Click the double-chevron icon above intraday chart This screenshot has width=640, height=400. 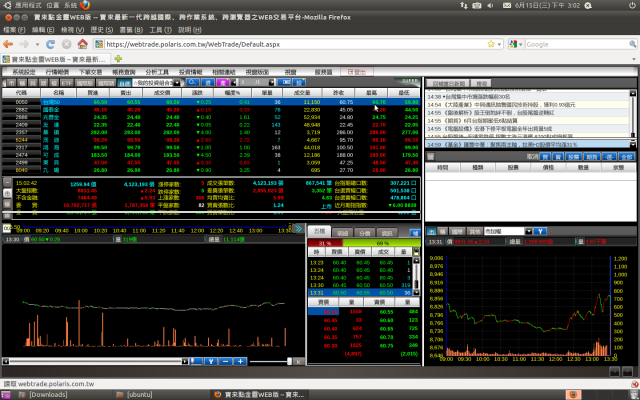coord(298,229)
